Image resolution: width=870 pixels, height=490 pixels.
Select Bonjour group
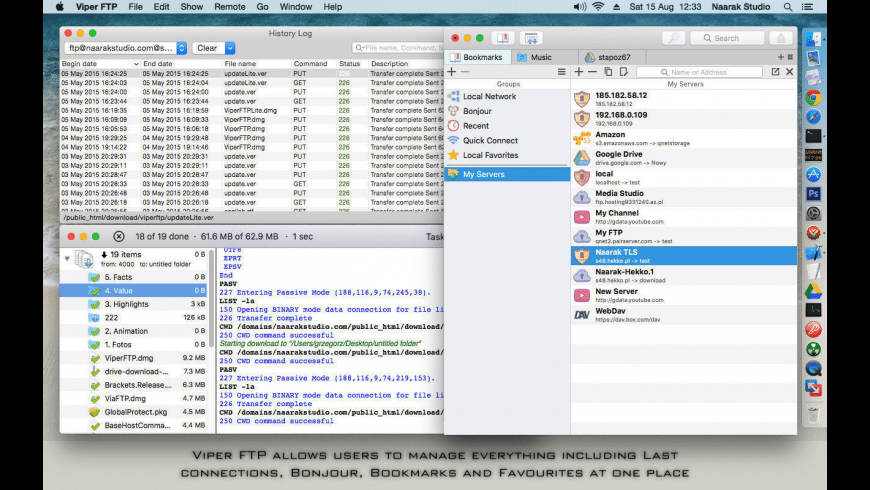click(x=507, y=111)
